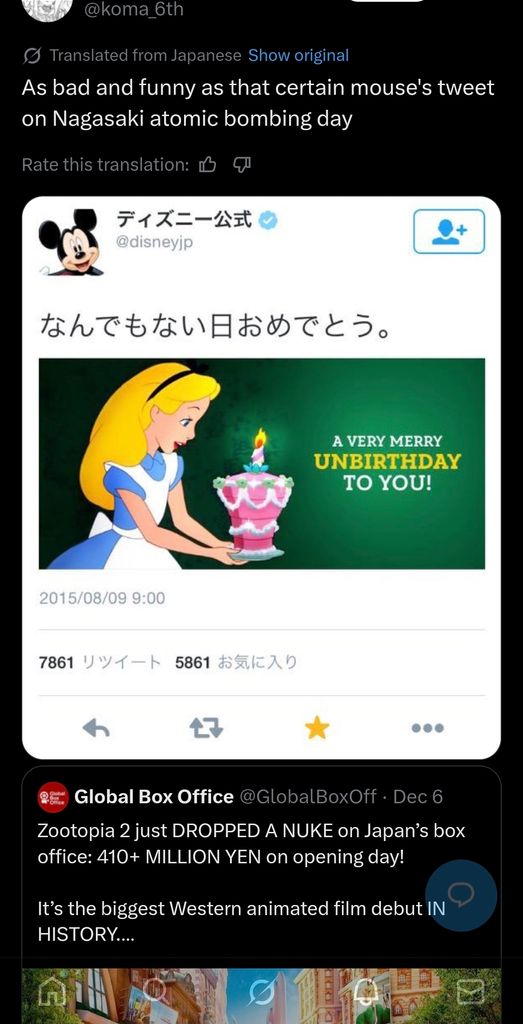The image size is (523, 1024).
Task: Tap the thumbs down translation rating icon
Action: (242, 165)
